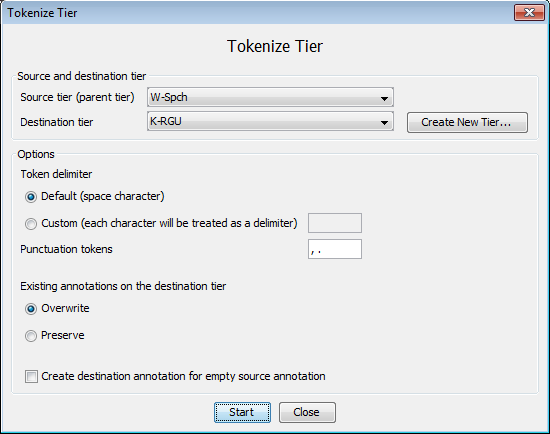The height and width of the screenshot is (434, 550).
Task: Select Default (space character) delimiter option
Action: pos(31,197)
